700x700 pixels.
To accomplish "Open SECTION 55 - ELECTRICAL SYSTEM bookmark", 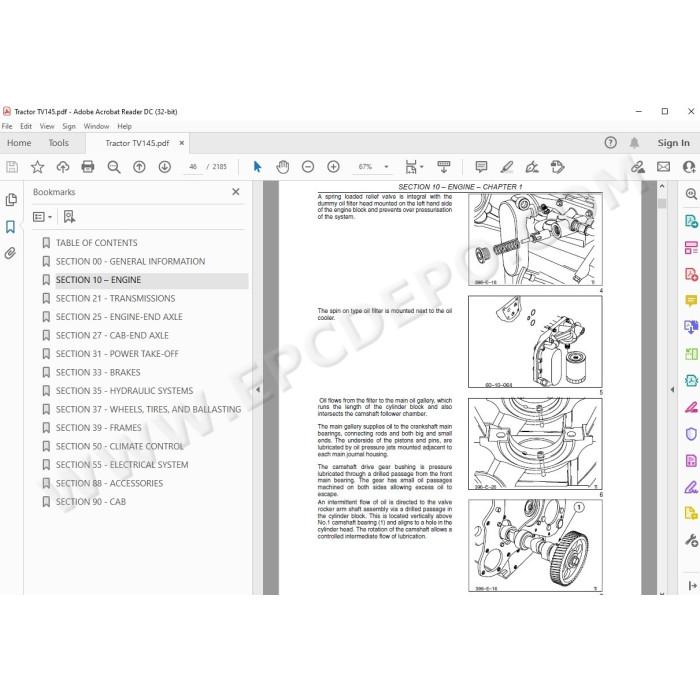I will click(x=122, y=465).
